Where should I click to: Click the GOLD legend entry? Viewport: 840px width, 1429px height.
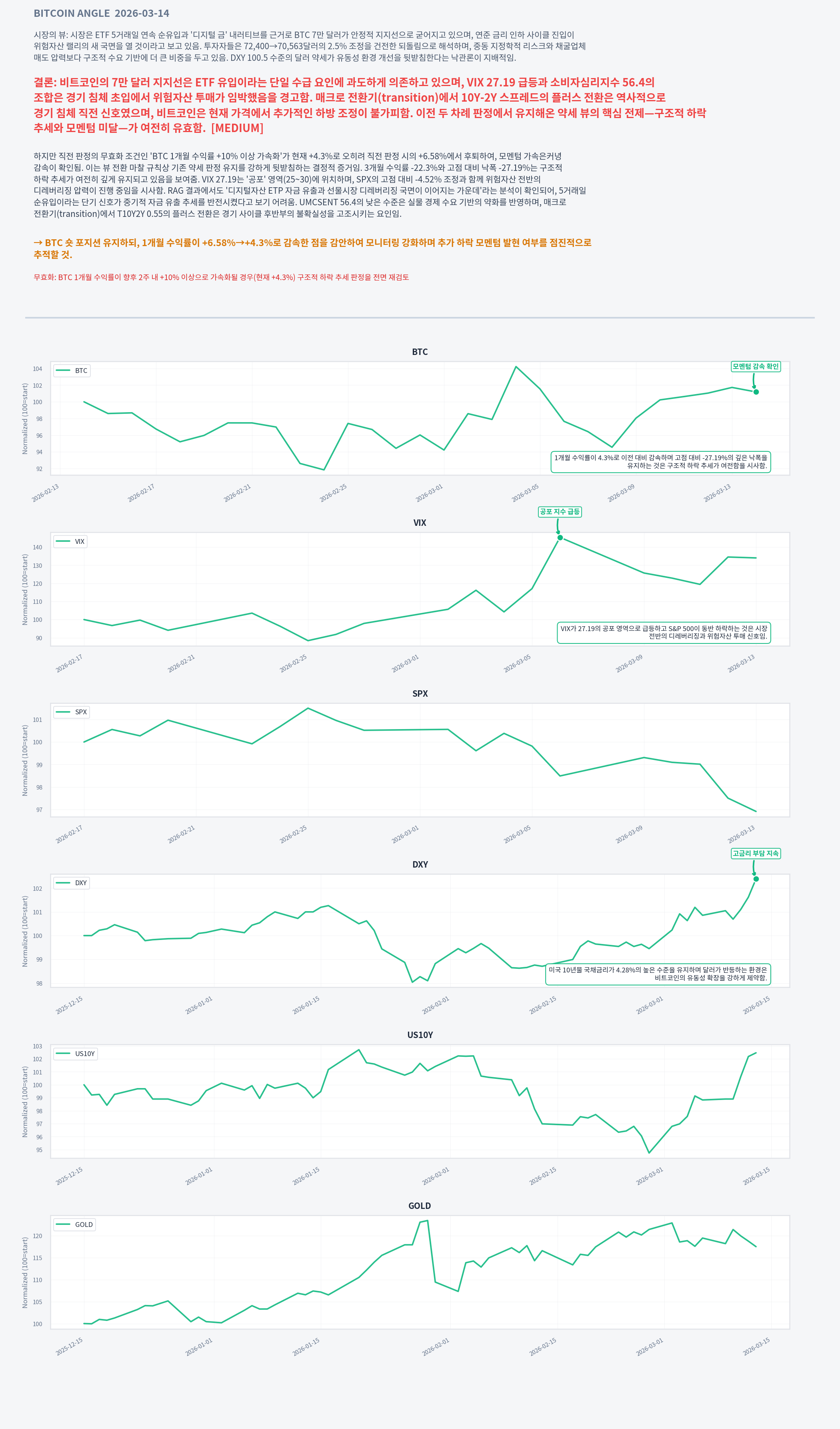(x=74, y=1224)
